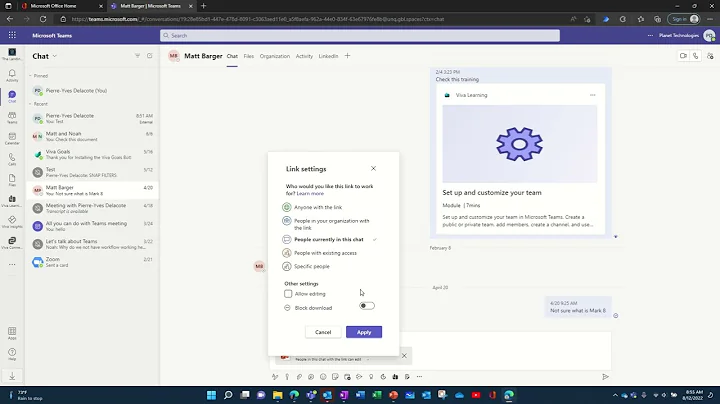Image resolution: width=720 pixels, height=404 pixels.
Task: Open Viva Insights in the sidebar
Action: pyautogui.click(x=12, y=222)
